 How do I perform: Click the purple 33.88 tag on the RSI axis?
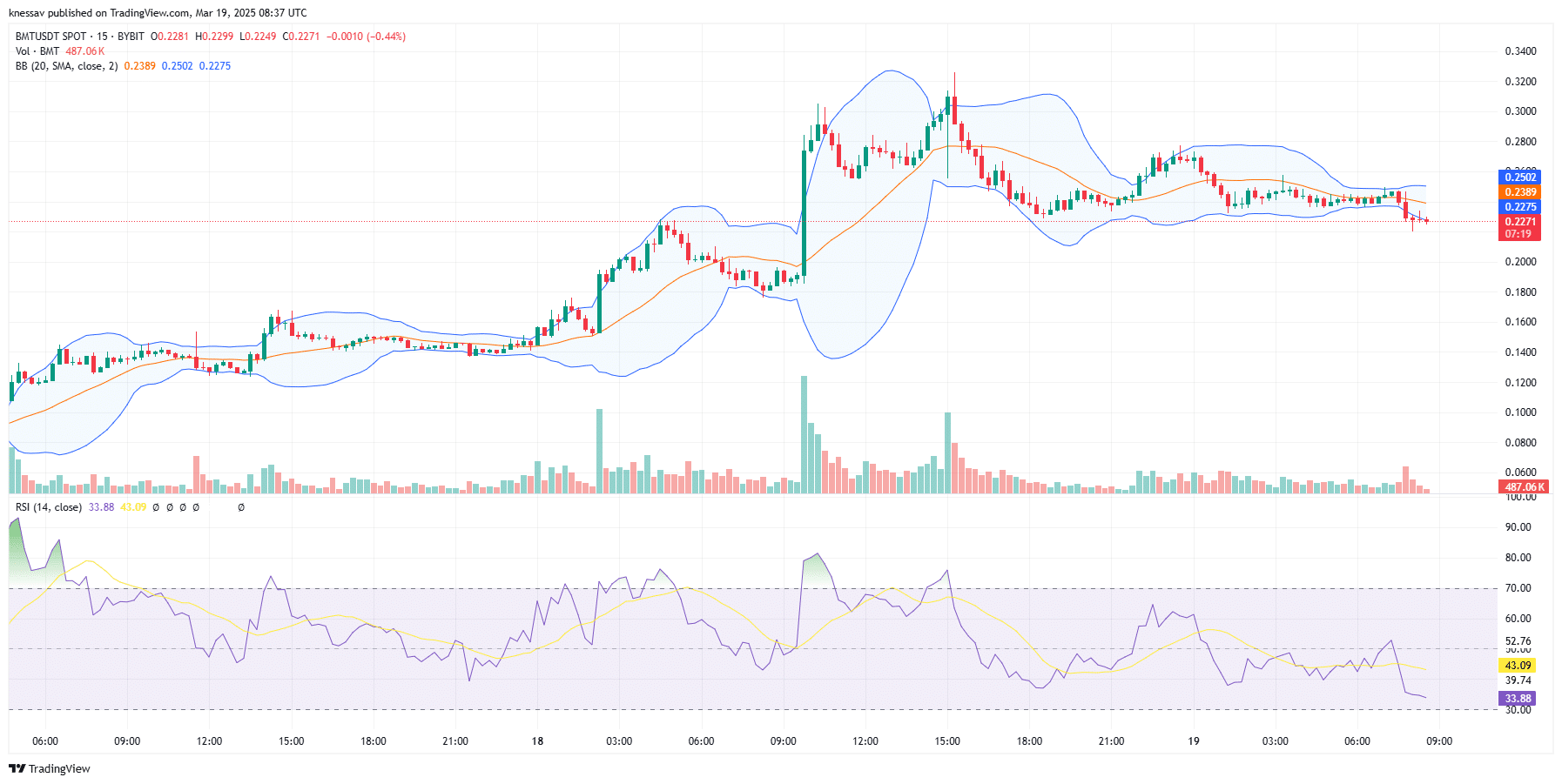[x=1518, y=699]
